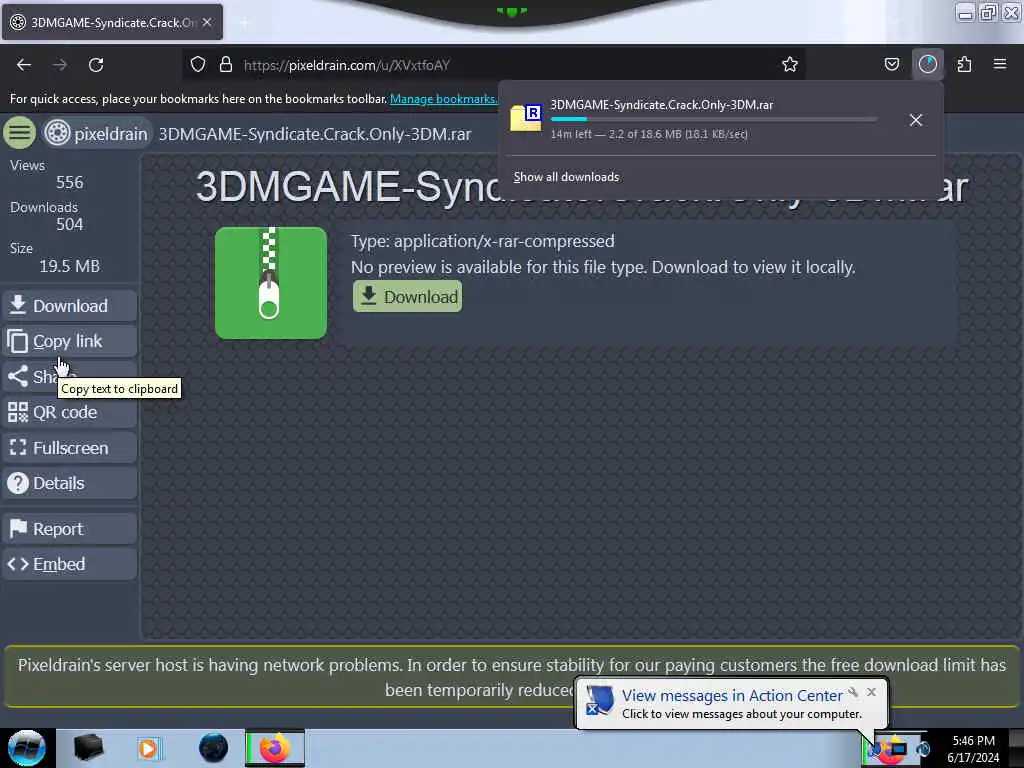Screen dimensions: 1024x768
Task: Report this file with the Report button
Action: [69, 529]
